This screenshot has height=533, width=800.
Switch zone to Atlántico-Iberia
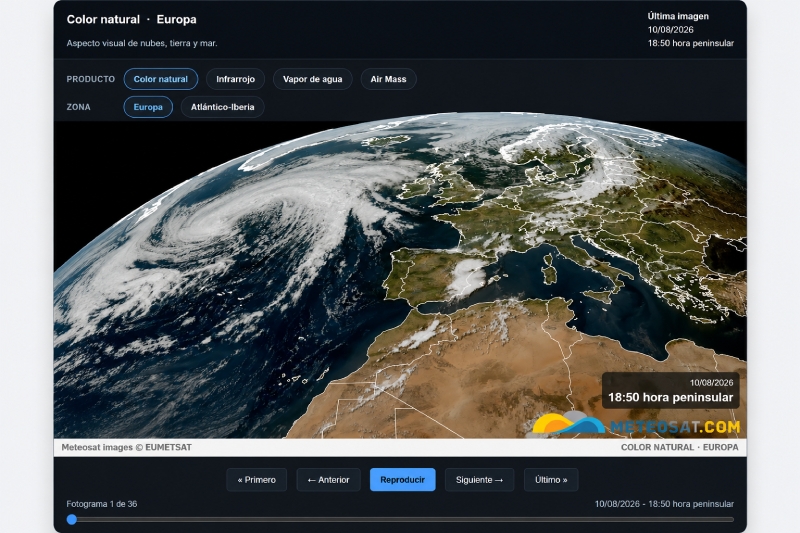tap(222, 107)
